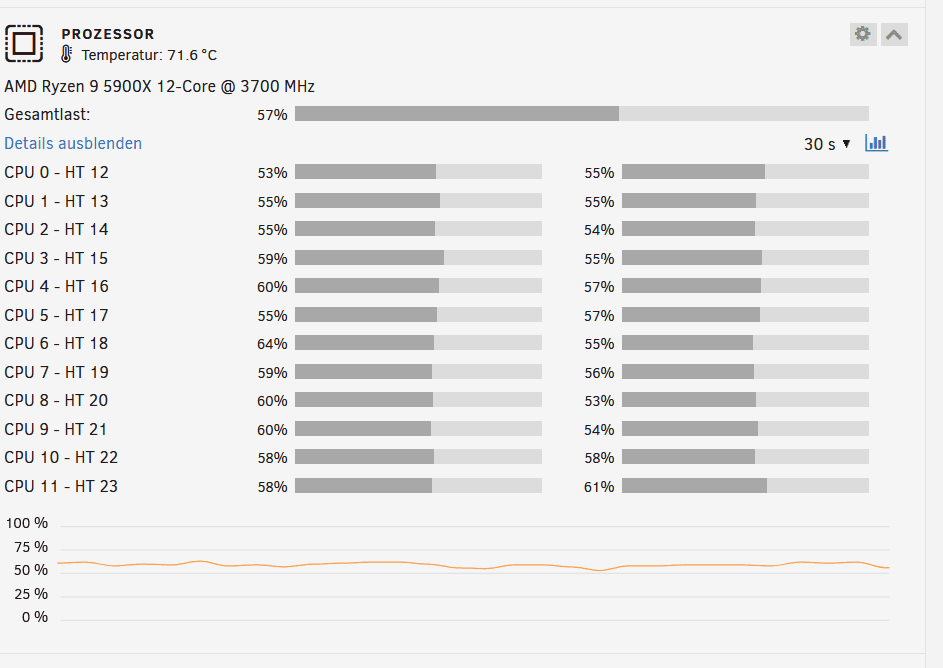
Task: Open processor widget settings gear
Action: [x=862, y=34]
